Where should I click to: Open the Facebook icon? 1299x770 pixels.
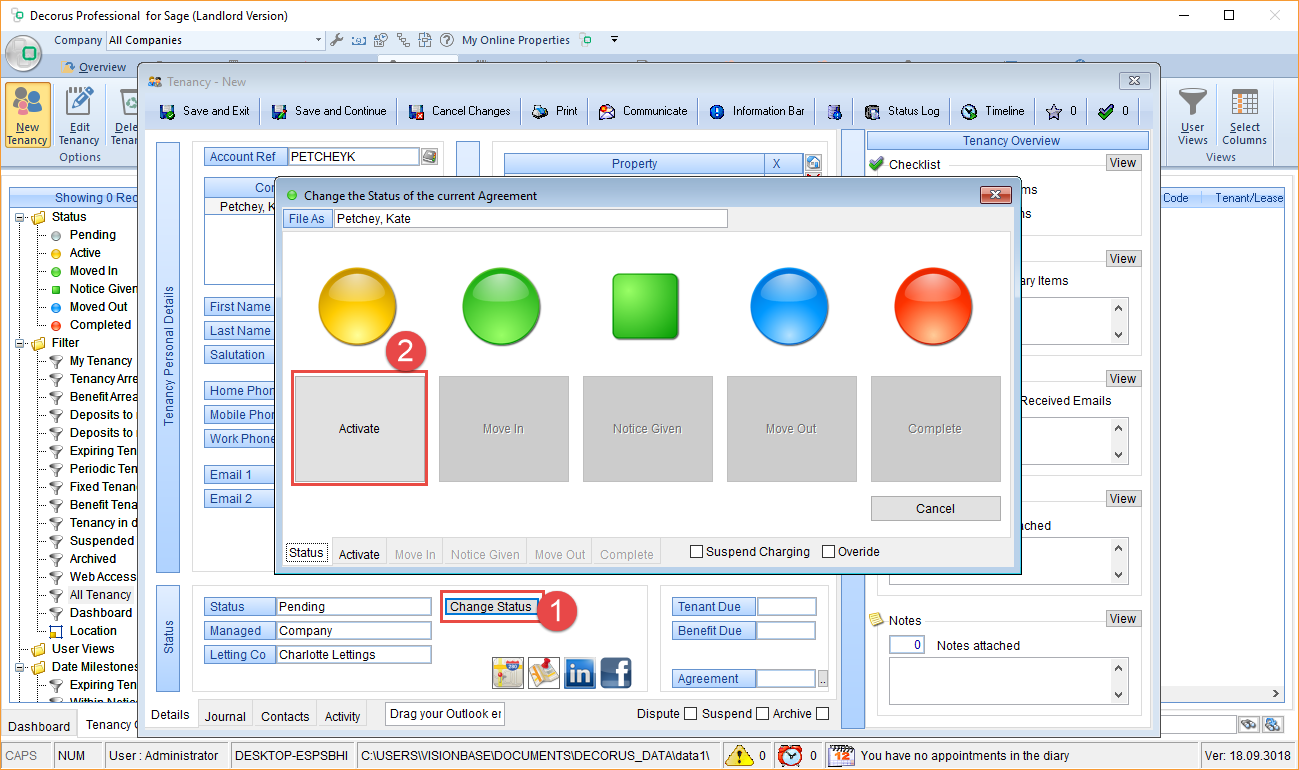616,673
